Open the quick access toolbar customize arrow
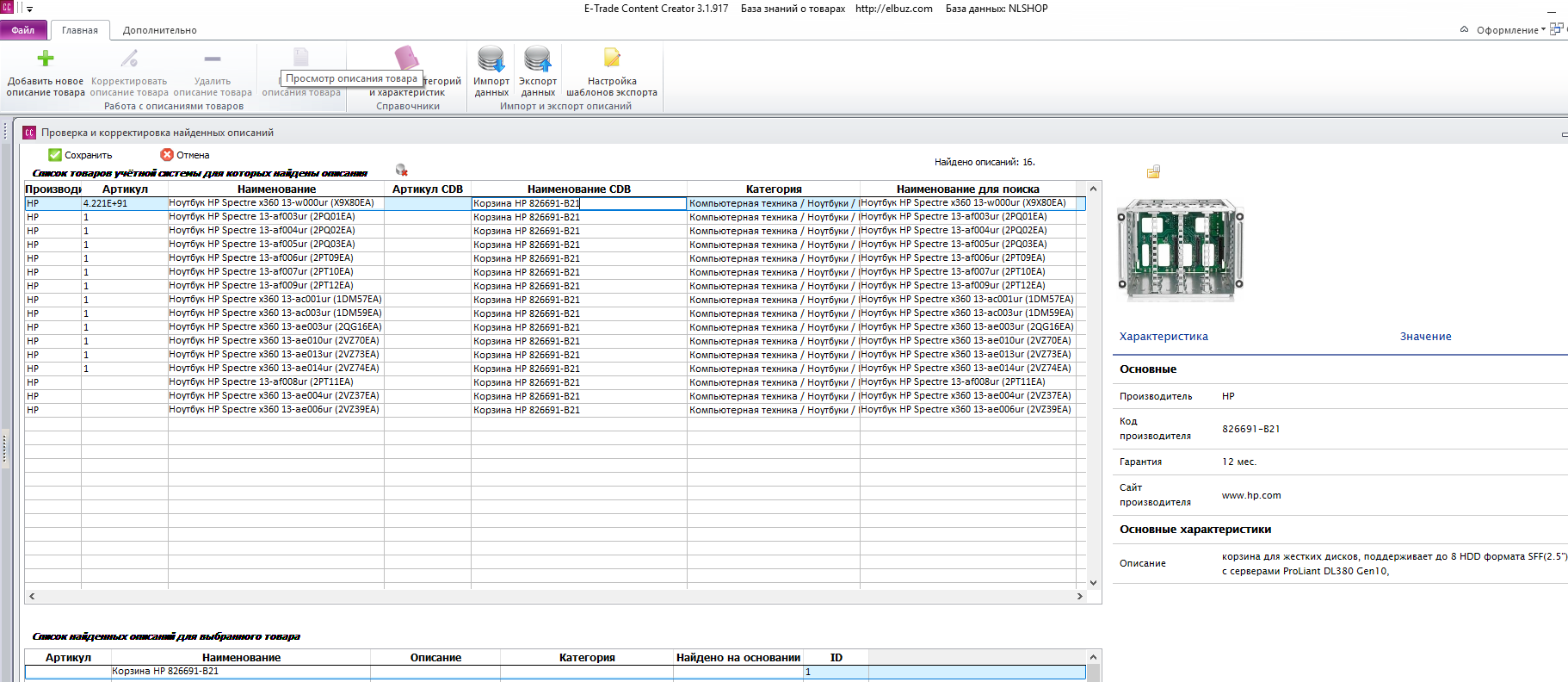This screenshot has width=1568, height=682. tap(29, 9)
